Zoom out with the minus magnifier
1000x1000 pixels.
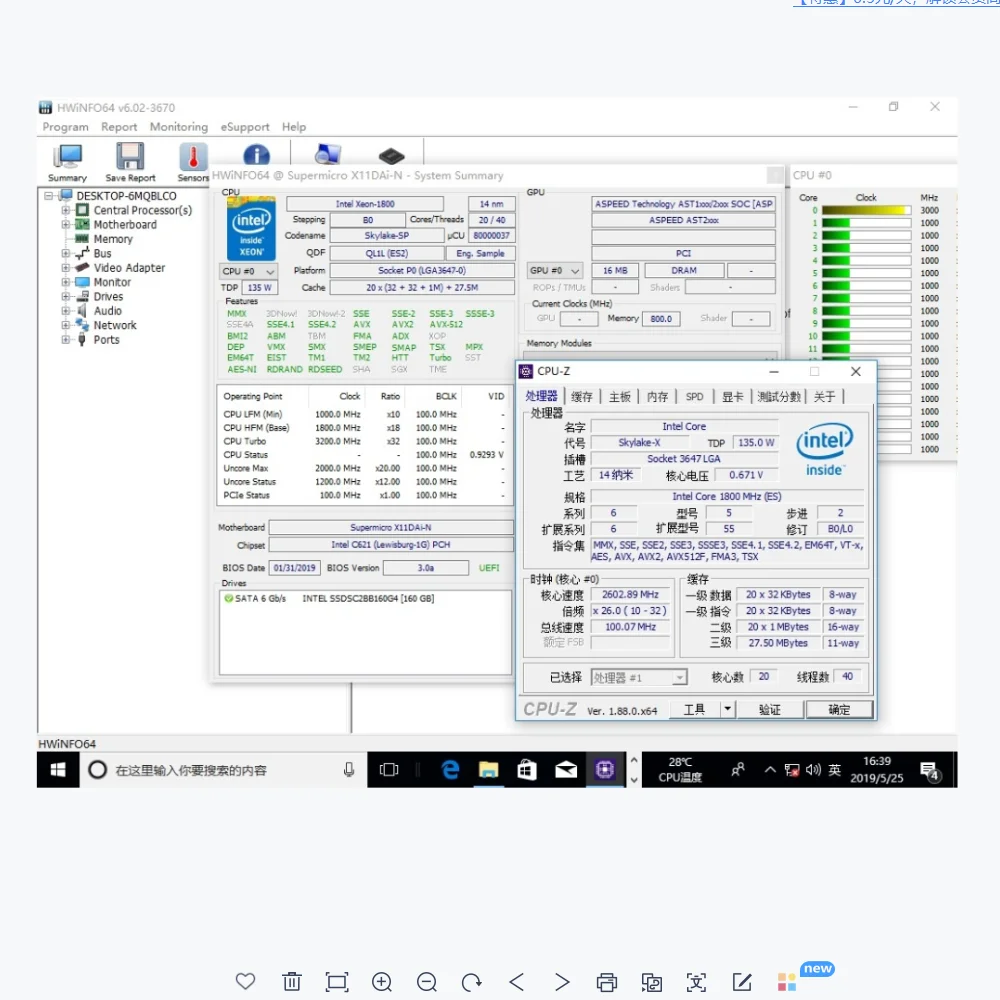(x=427, y=982)
